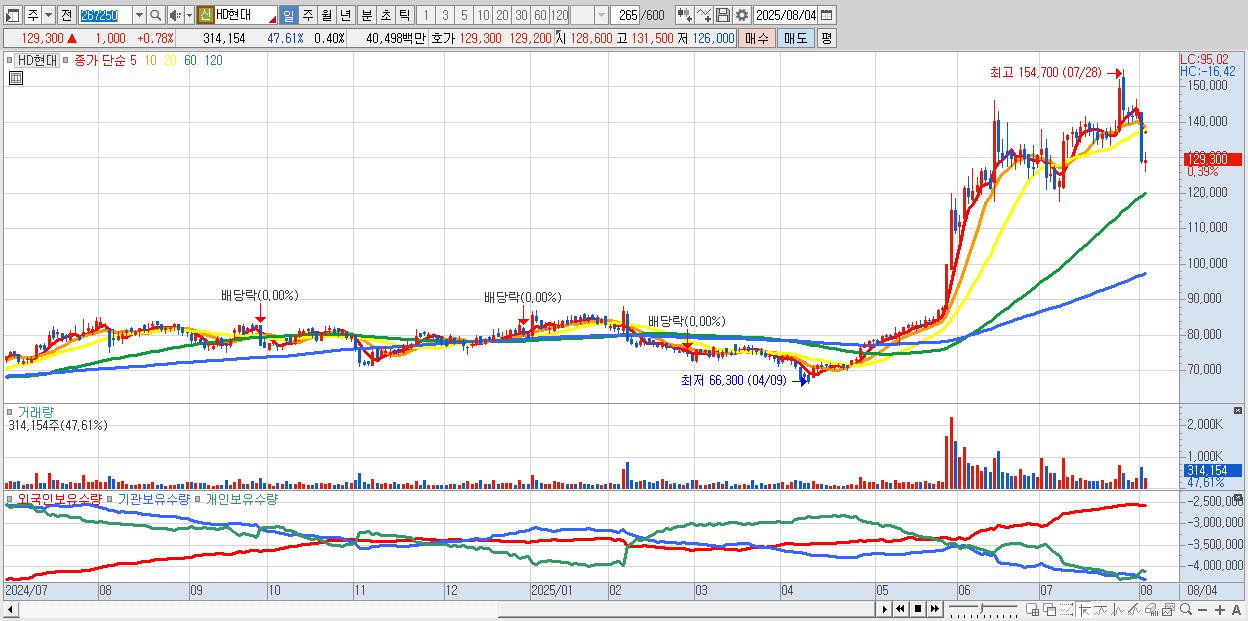The image size is (1248, 621).
Task: Select the 30 interval button
Action: click(521, 15)
